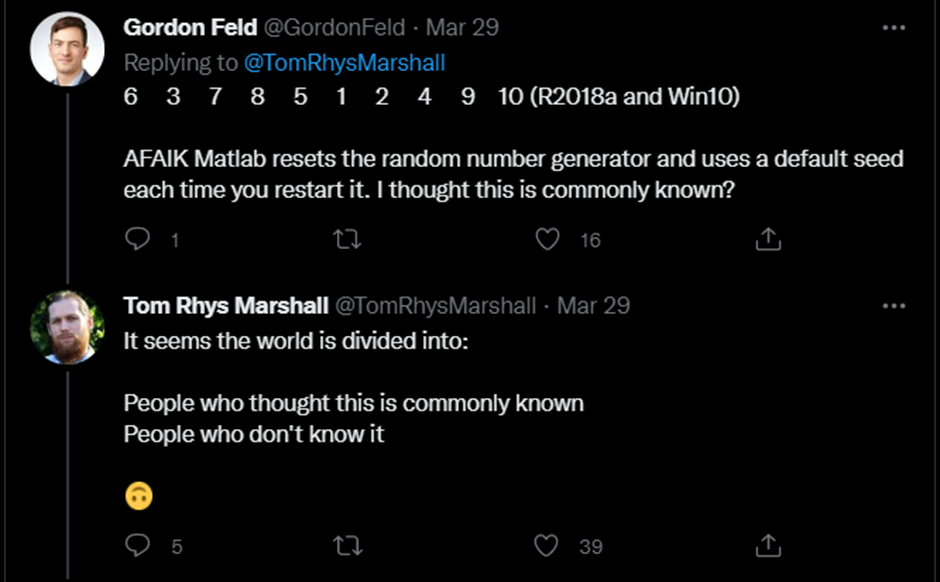Reply to Tom Rhys Marshall's tweet
940x582 pixels.
(139, 545)
